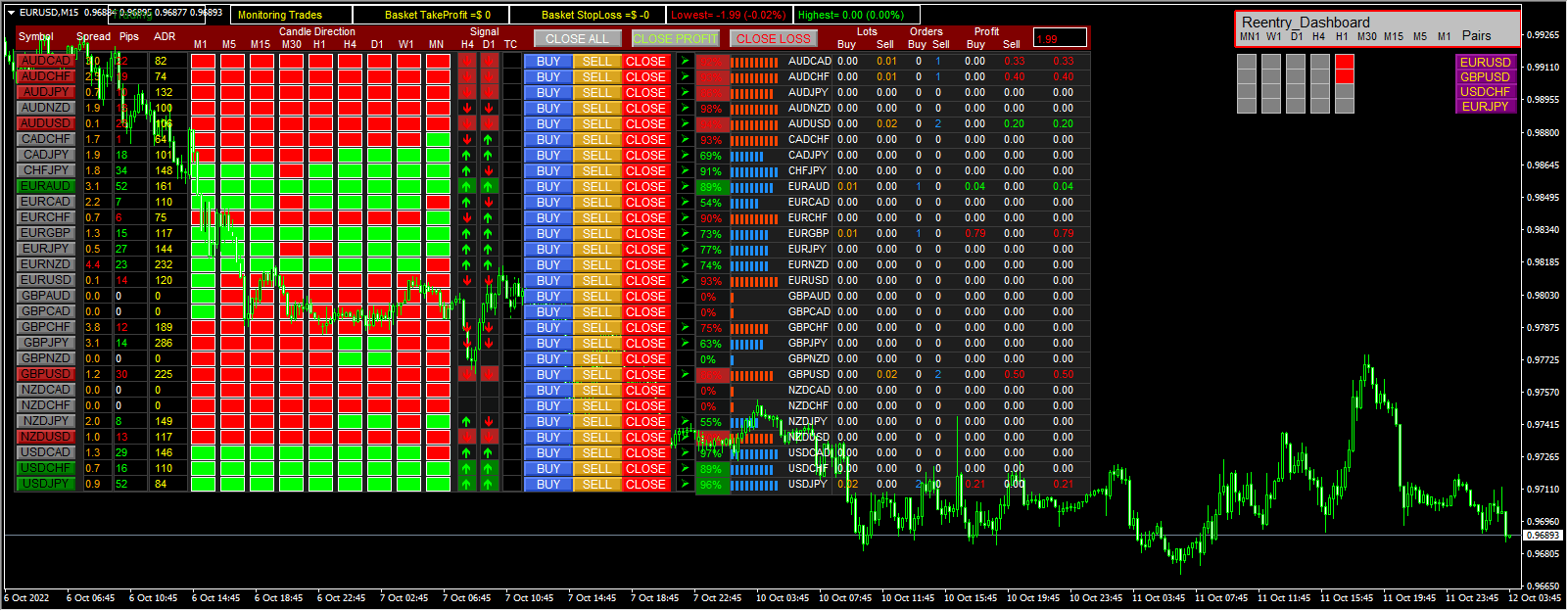The height and width of the screenshot is (611, 1568).
Task: Click the D1 red down-arrow signal for EURCAD
Action: [x=489, y=202]
